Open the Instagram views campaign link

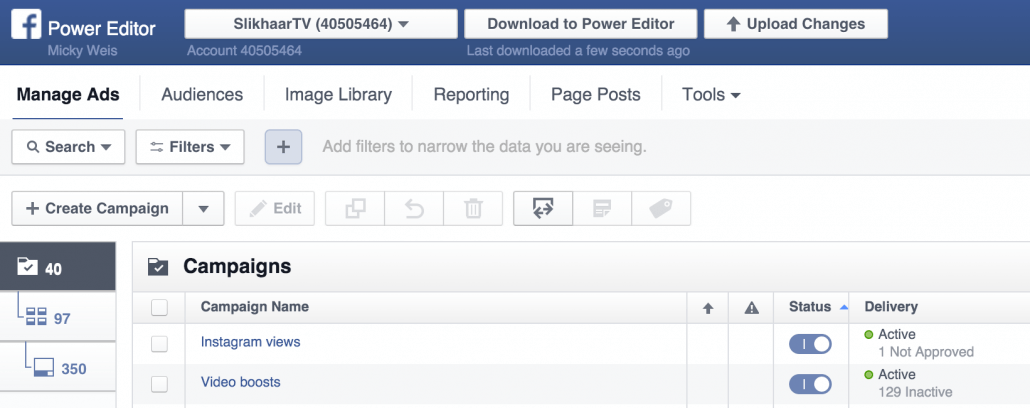coord(250,342)
